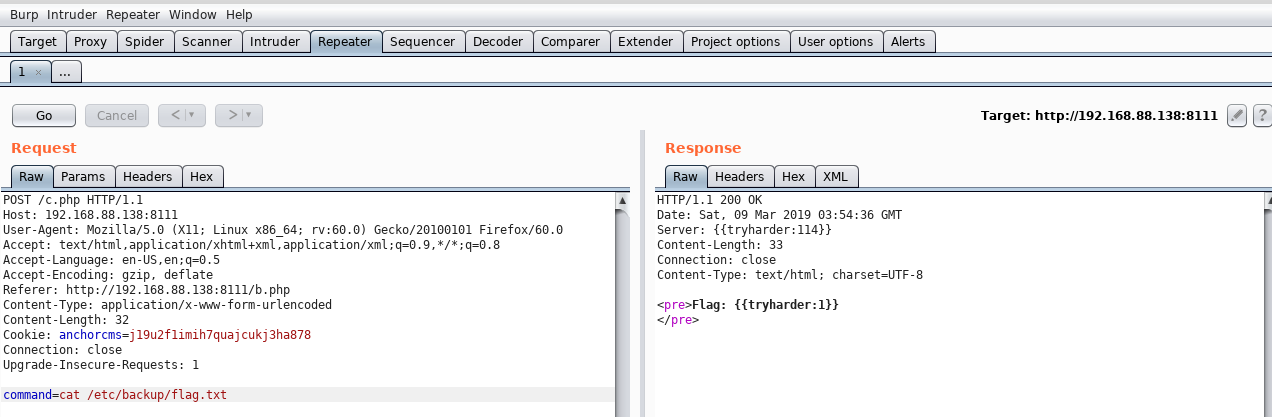Click the Accept-Encoding: gzip, deflate line

click(x=108, y=275)
